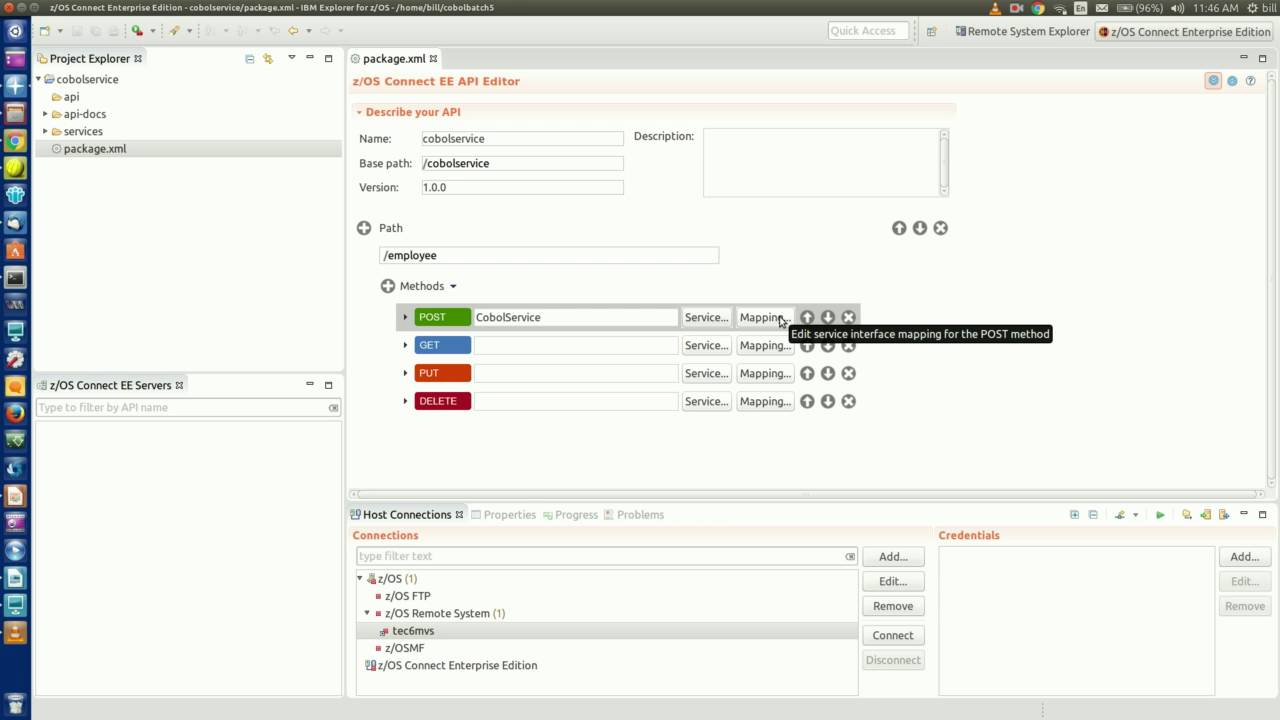Remove the DELETE method

pos(849,401)
